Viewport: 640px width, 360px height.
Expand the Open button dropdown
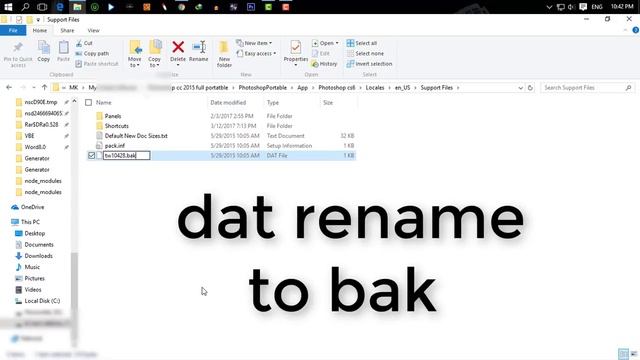tap(337, 43)
